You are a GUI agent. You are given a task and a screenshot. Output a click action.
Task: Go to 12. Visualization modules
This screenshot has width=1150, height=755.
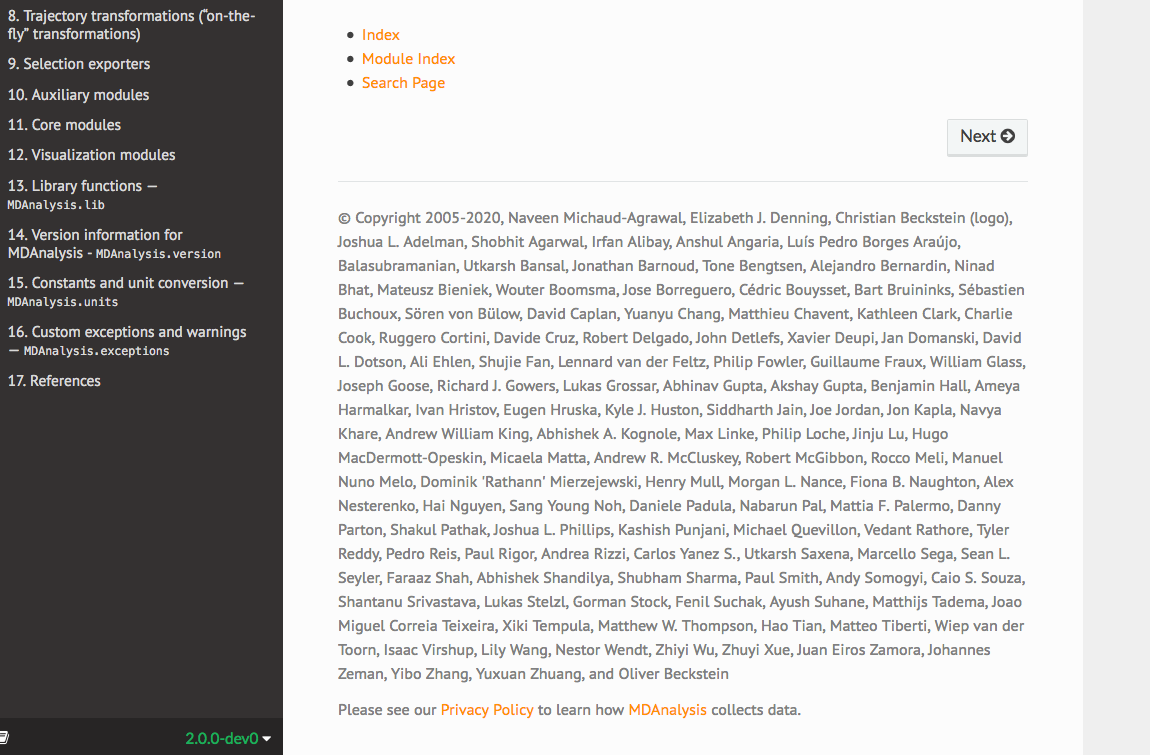pyautogui.click(x=92, y=155)
